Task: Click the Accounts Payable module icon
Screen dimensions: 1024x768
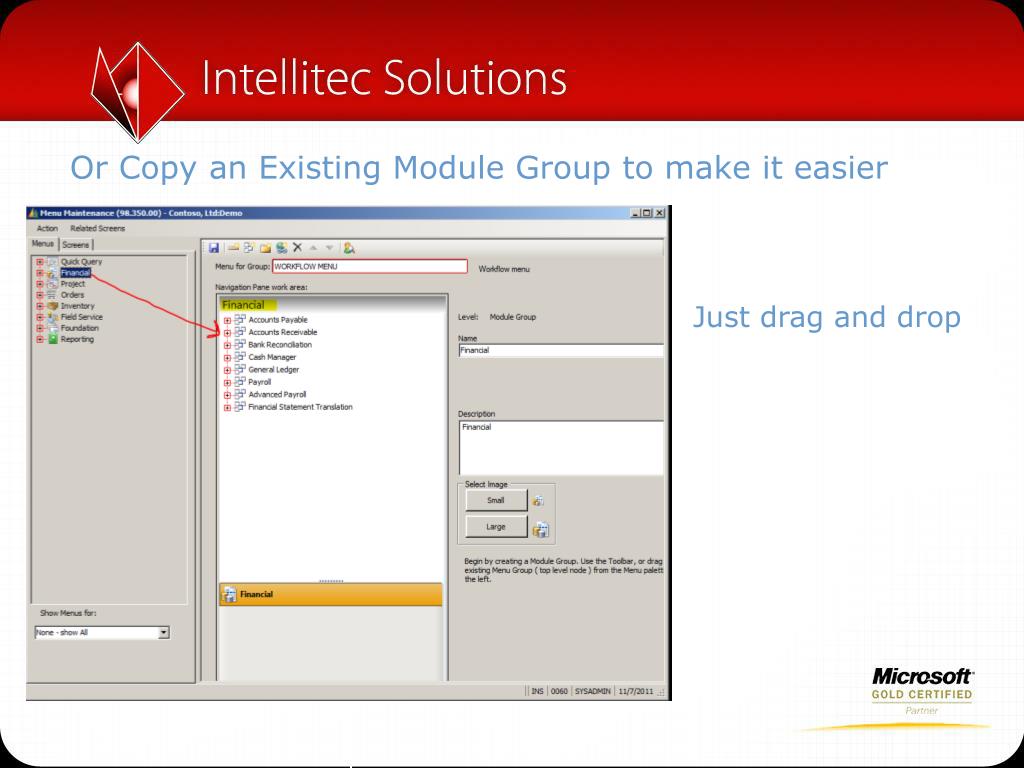Action: pos(240,320)
